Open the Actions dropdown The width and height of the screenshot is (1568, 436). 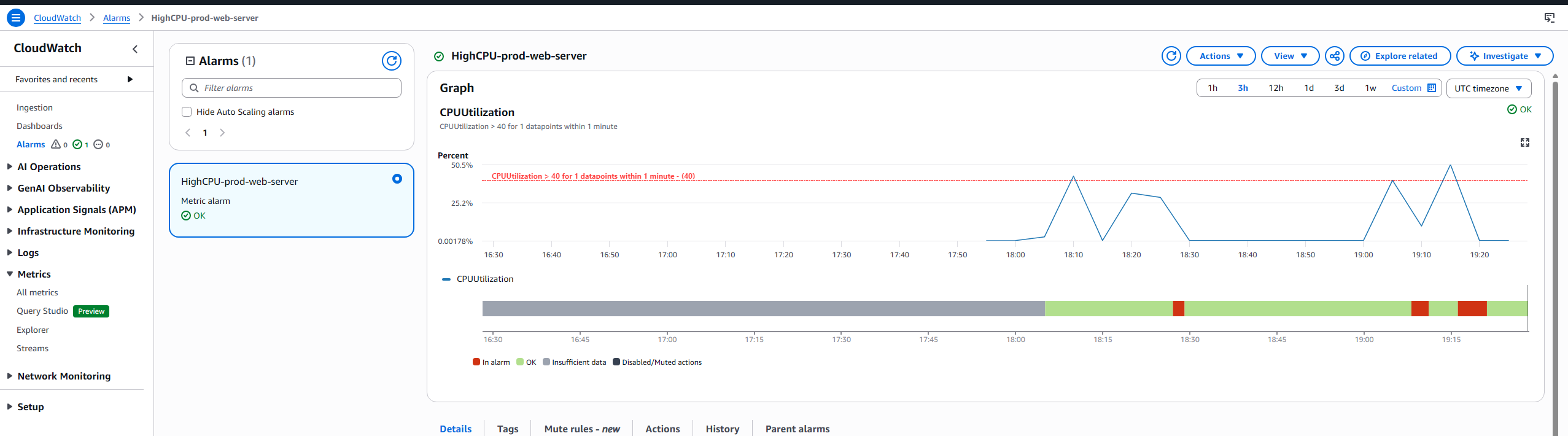point(1221,56)
